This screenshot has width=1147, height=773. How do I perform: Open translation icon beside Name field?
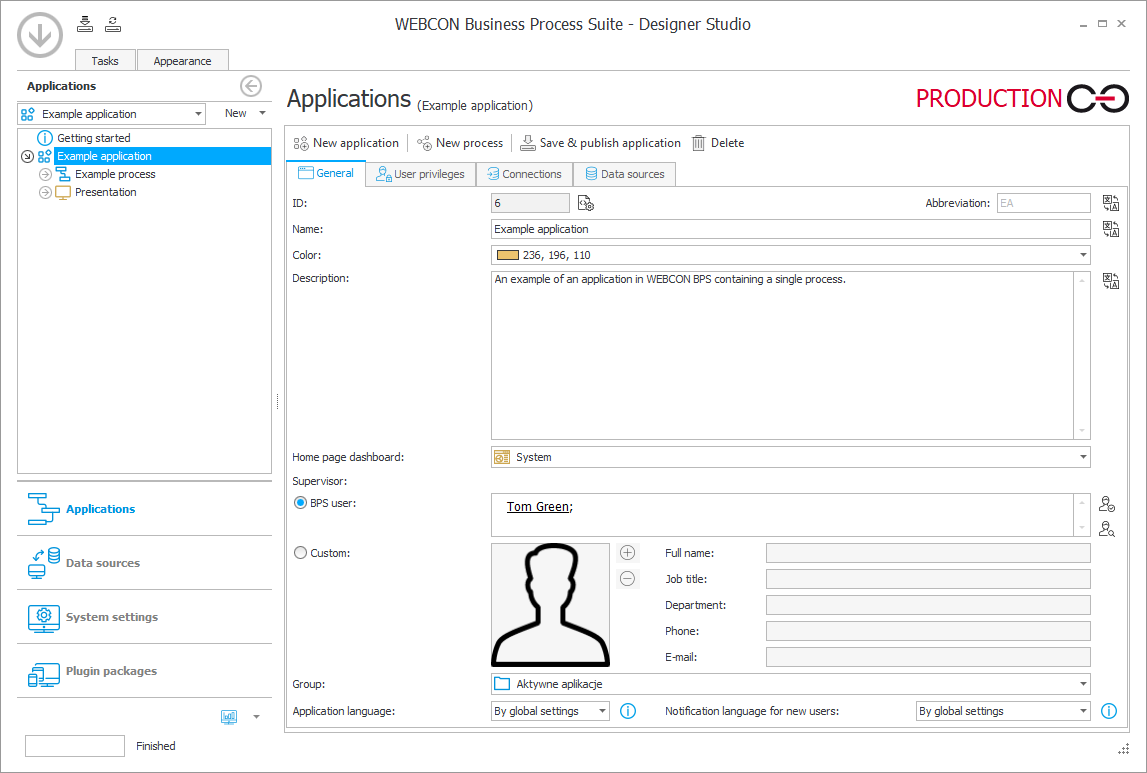[x=1110, y=230]
